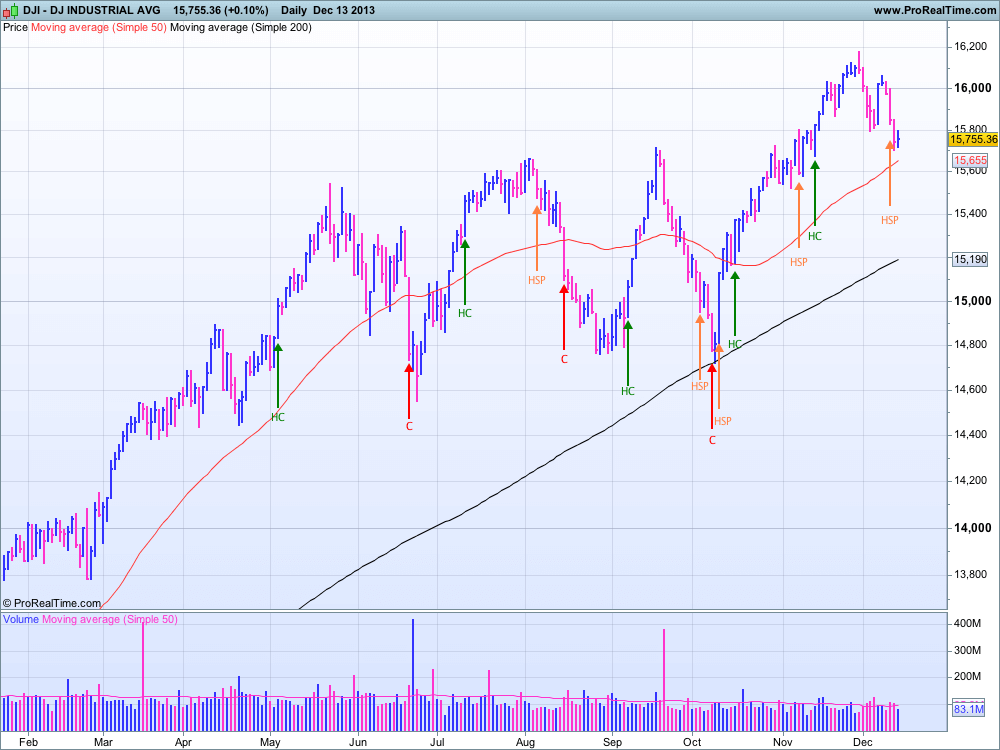The width and height of the screenshot is (1000, 750).
Task: Click the 14,000 price axis label
Action: pos(972,527)
